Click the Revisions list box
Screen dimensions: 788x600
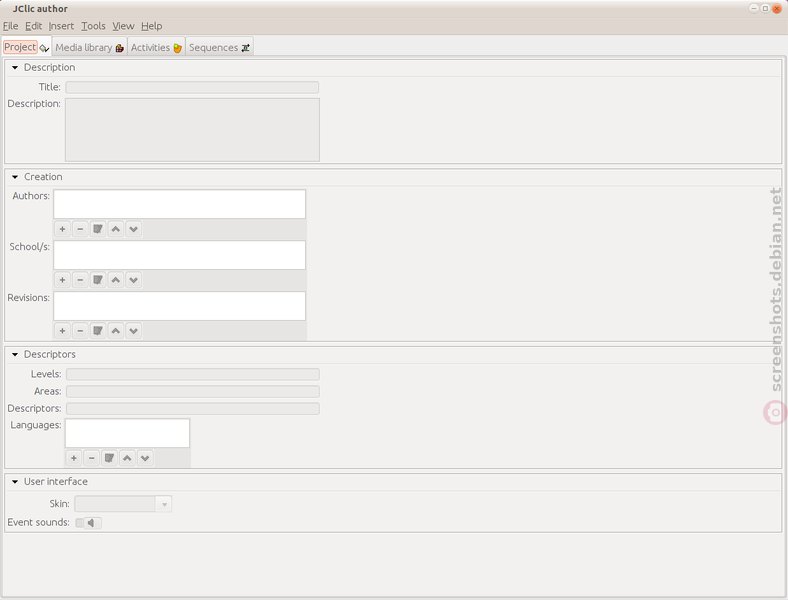coord(179,306)
